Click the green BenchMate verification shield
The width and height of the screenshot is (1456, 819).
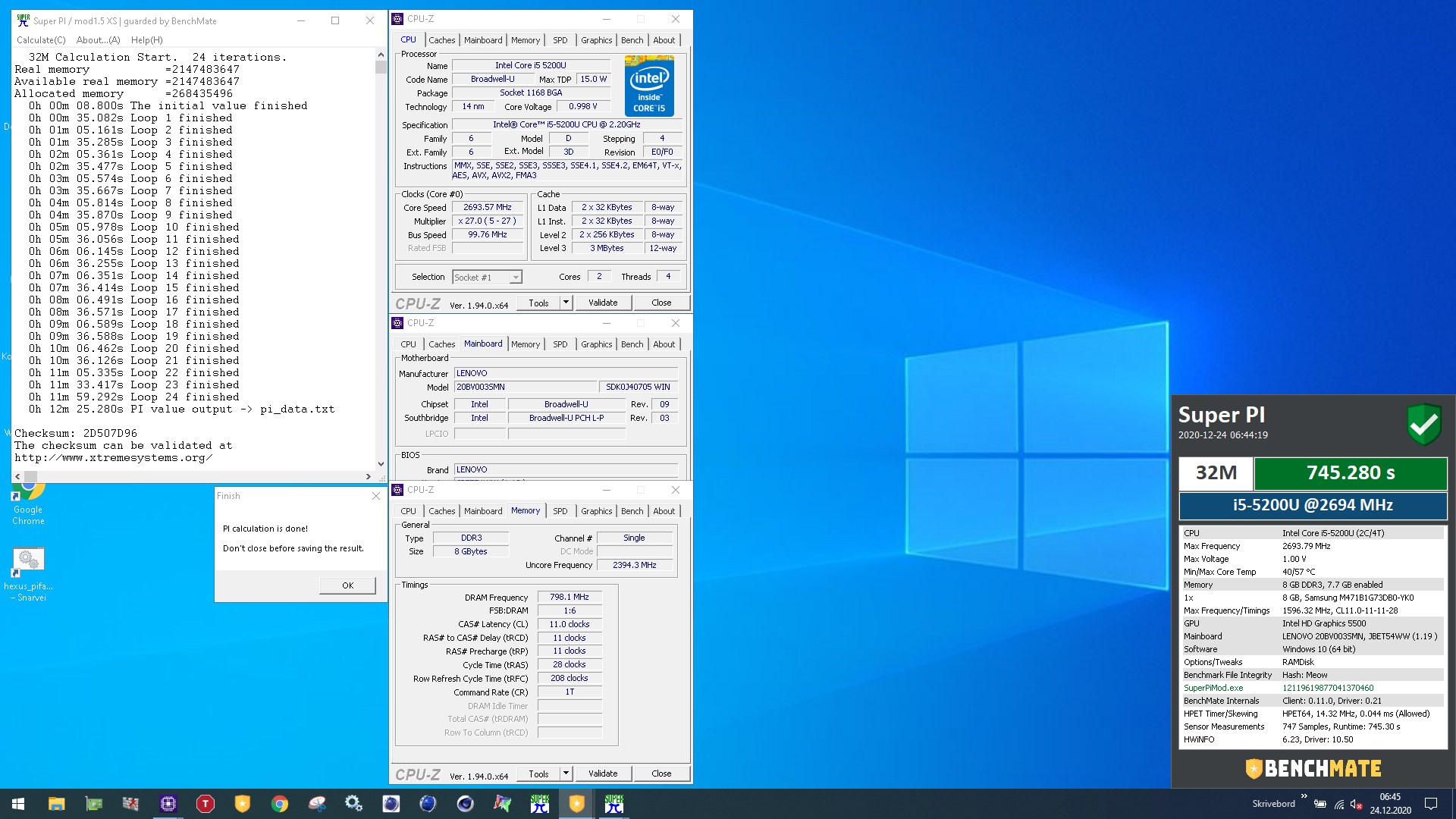(1424, 423)
